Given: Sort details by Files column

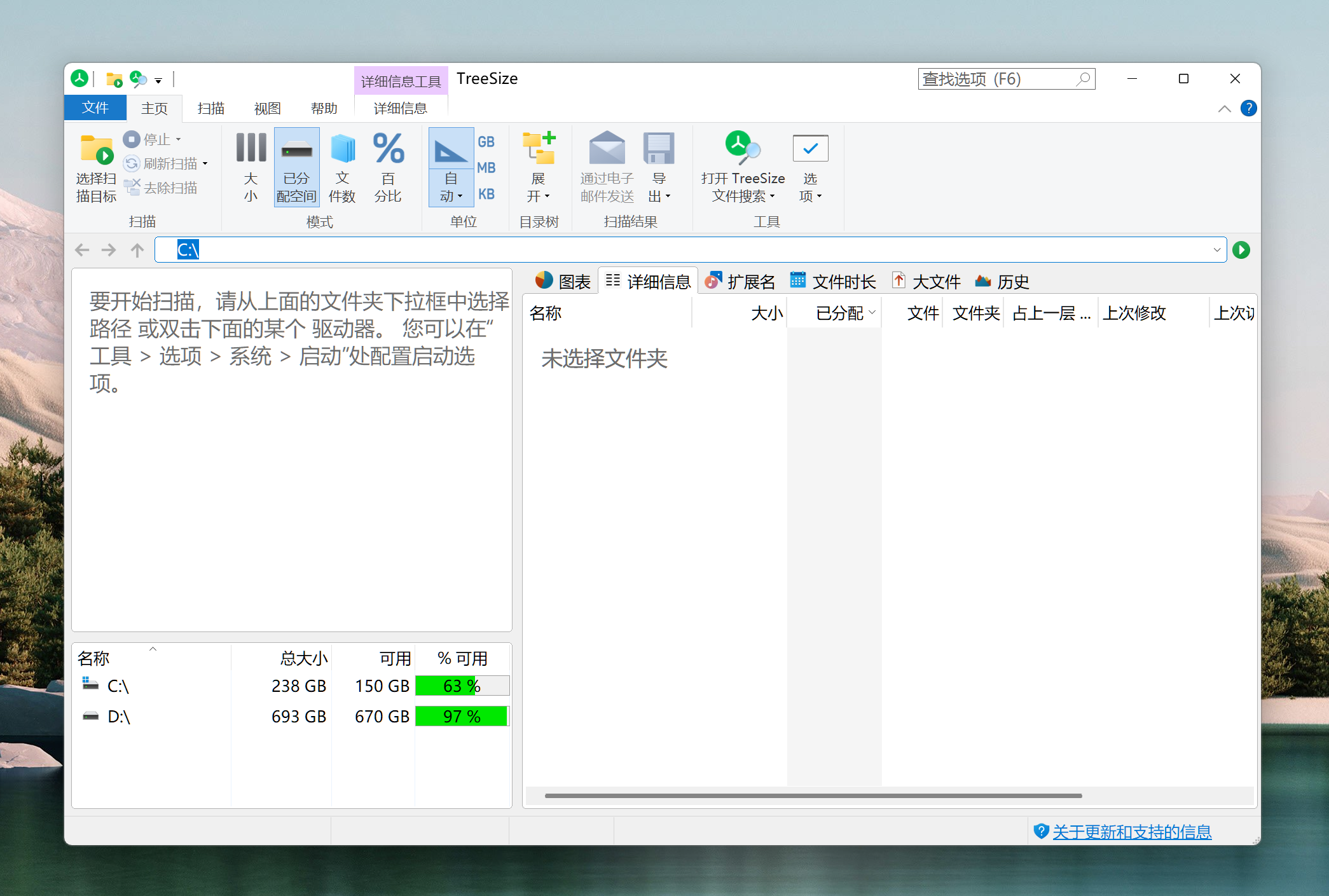Looking at the screenshot, I should pyautogui.click(x=912, y=313).
